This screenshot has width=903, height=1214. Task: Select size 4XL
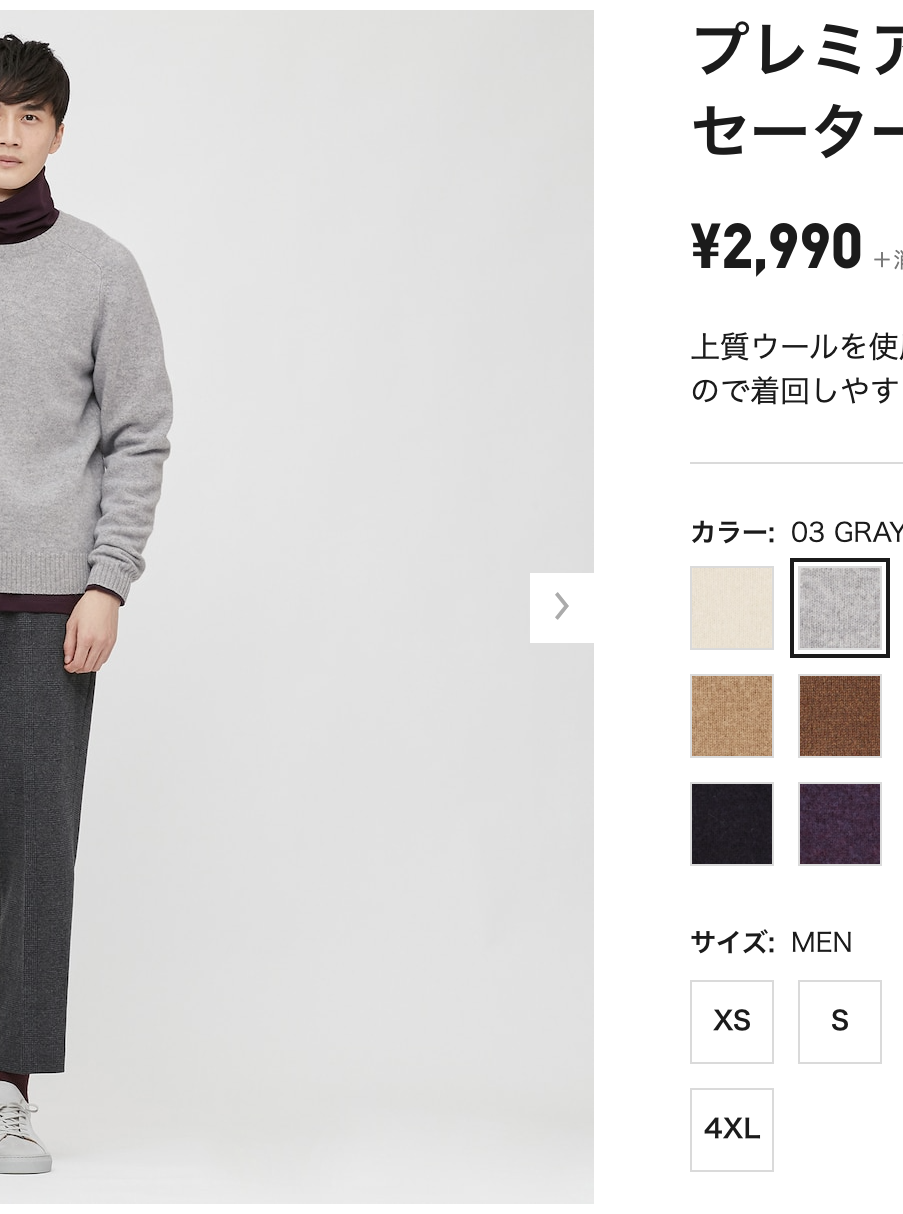click(x=732, y=1130)
